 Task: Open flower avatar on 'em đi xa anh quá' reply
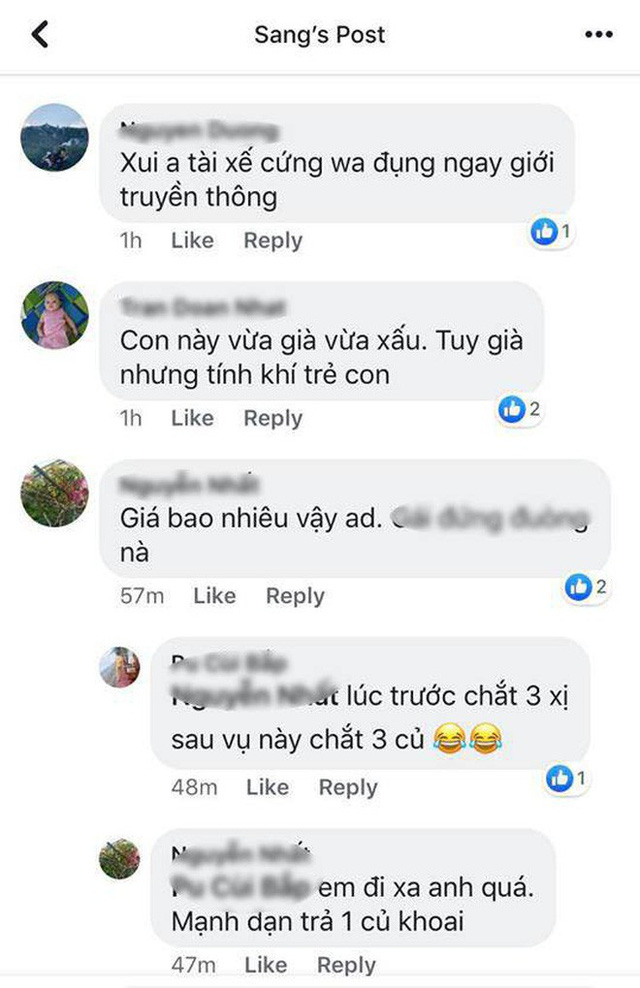click(x=120, y=858)
